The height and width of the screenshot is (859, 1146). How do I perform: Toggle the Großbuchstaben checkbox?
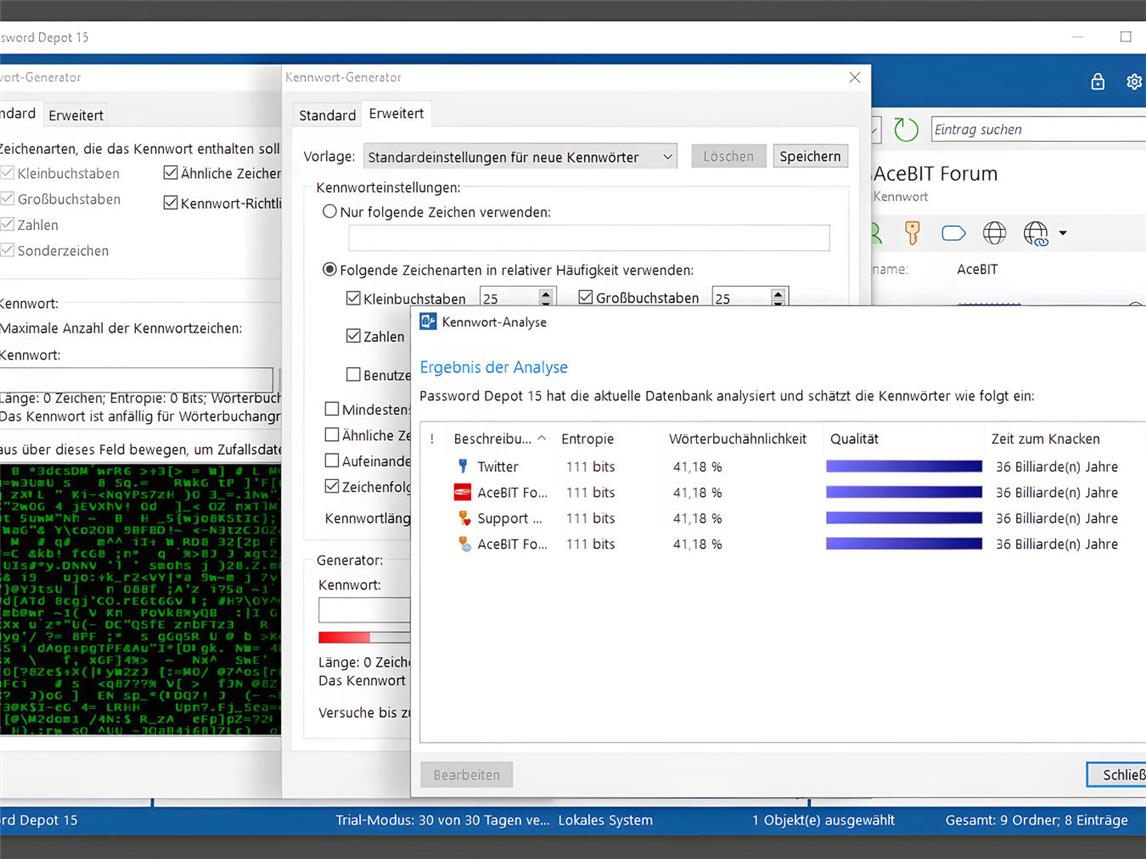(x=586, y=298)
